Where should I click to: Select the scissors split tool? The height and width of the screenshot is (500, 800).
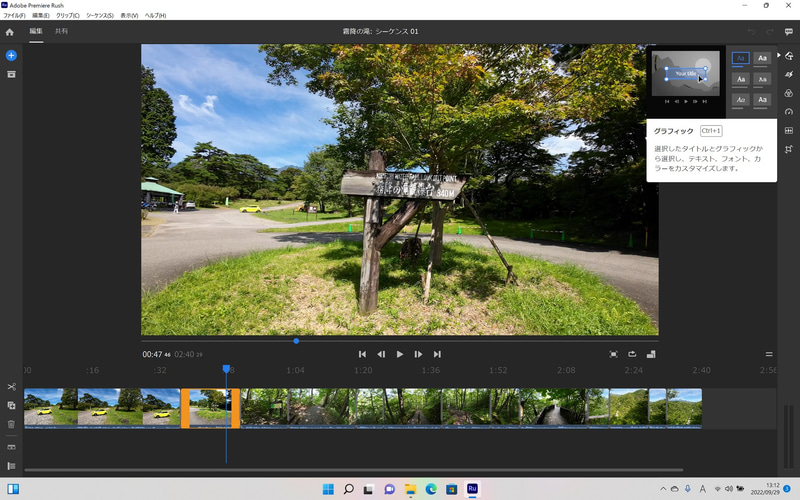click(11, 387)
